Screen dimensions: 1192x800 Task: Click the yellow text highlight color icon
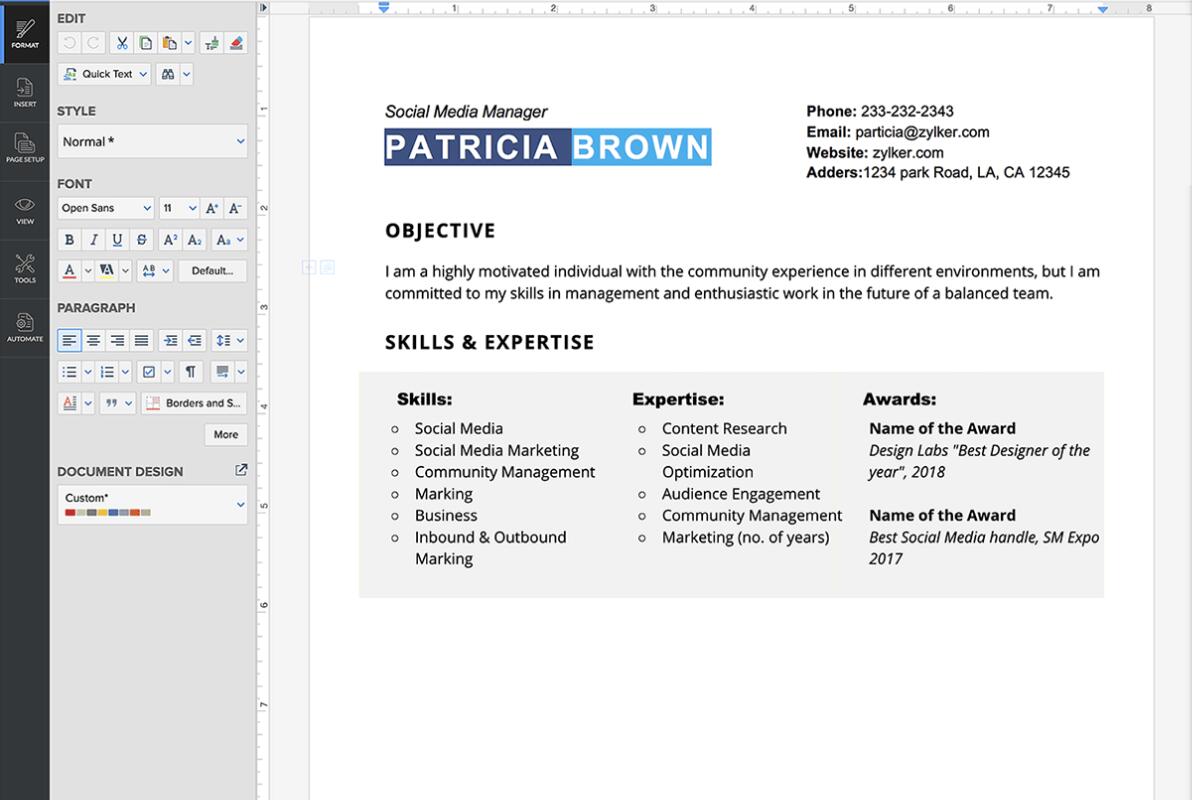pos(106,271)
